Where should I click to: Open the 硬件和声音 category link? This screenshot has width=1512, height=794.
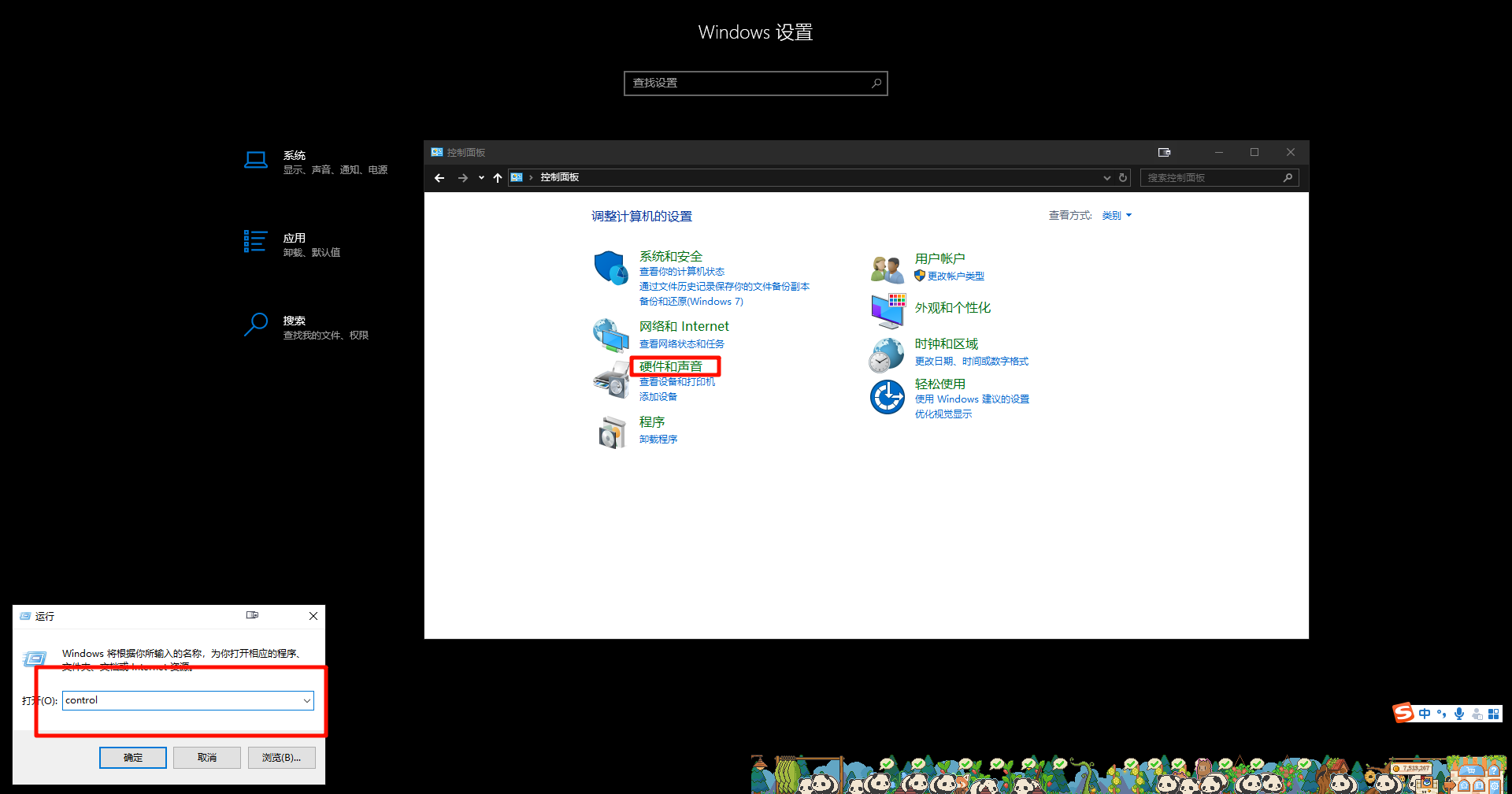(x=671, y=366)
